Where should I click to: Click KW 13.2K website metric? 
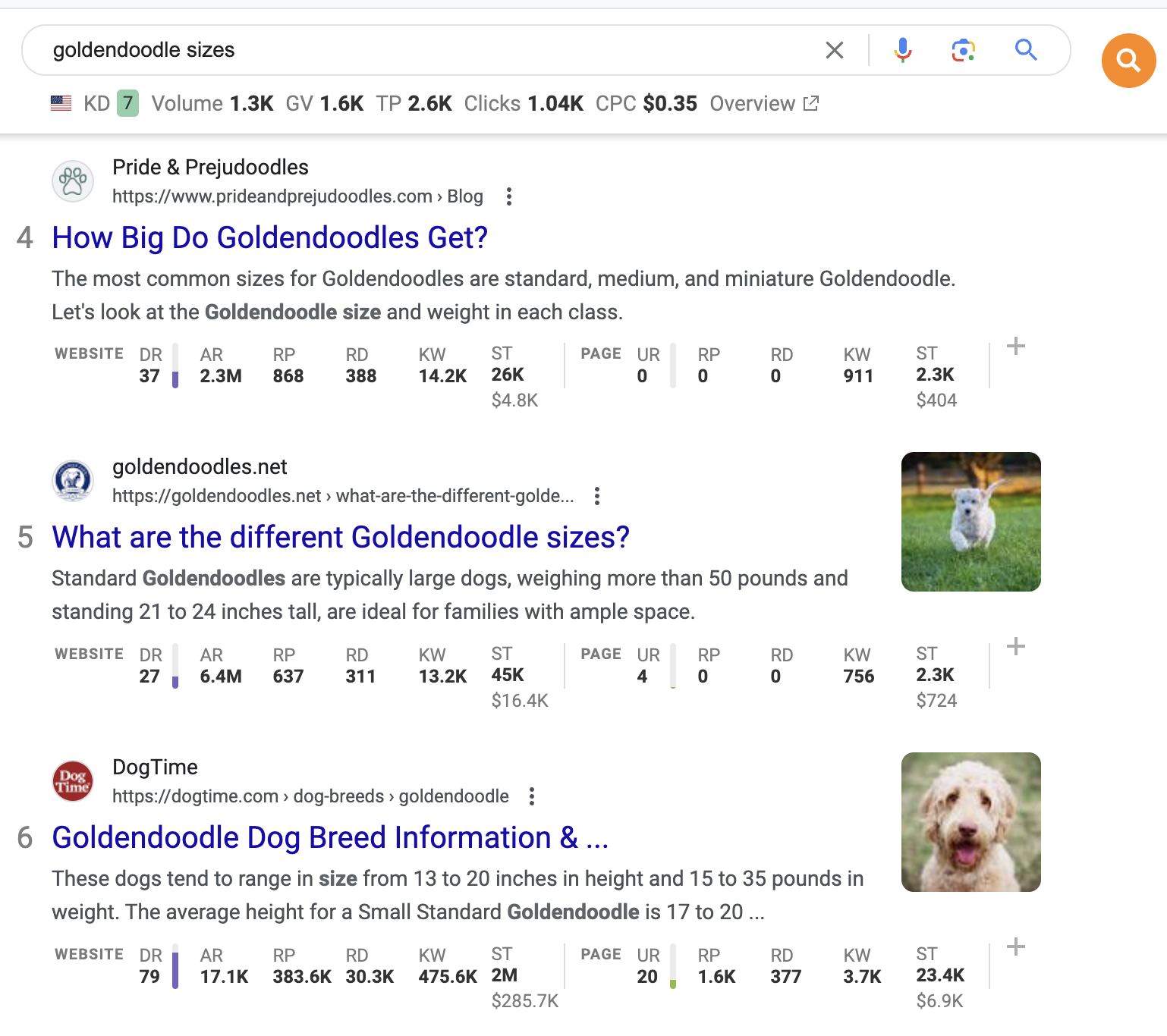(x=442, y=666)
